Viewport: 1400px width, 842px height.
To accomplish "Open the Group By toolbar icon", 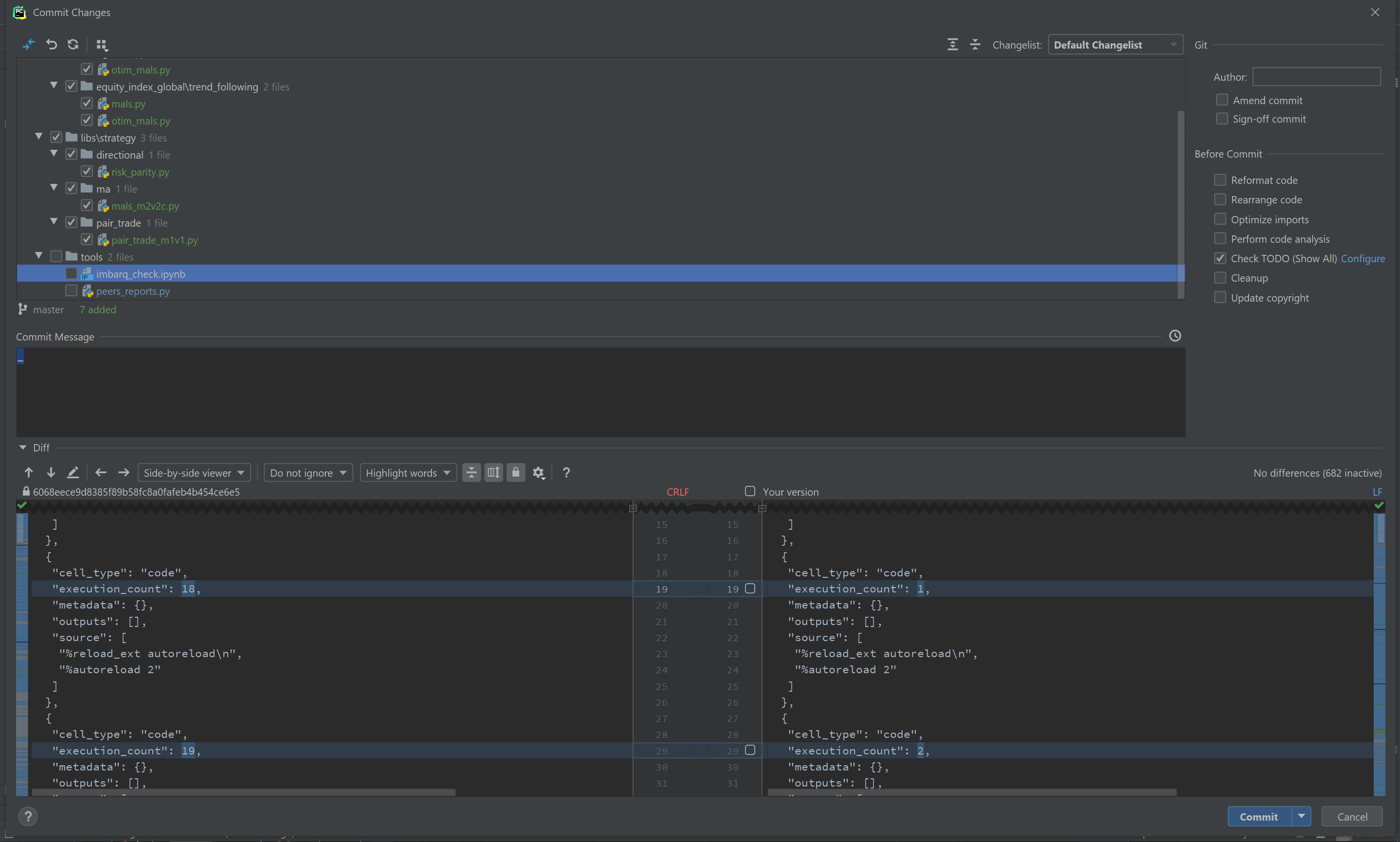I will pyautogui.click(x=102, y=45).
